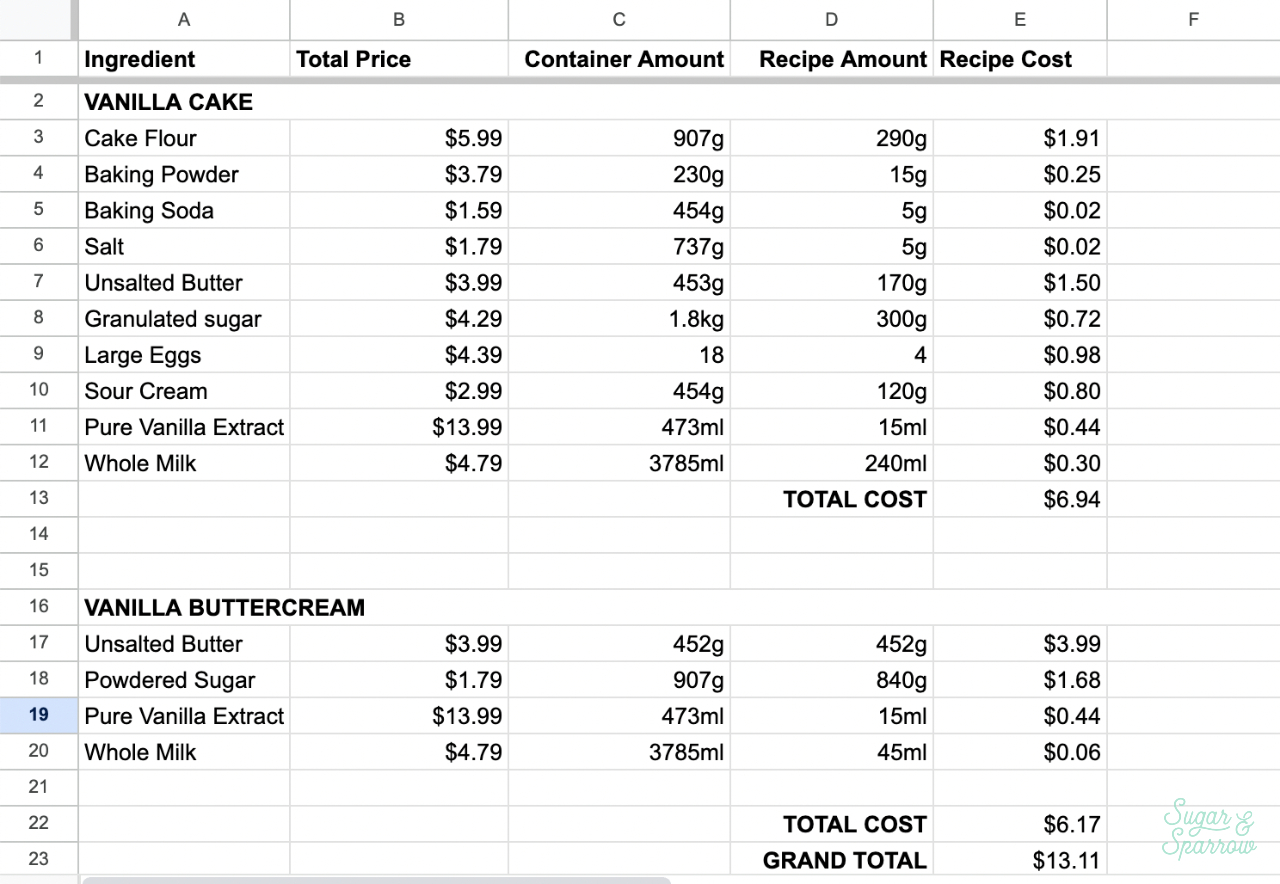
Task: Select the GRAND TOTAL $13.11 cell
Action: click(x=1019, y=860)
